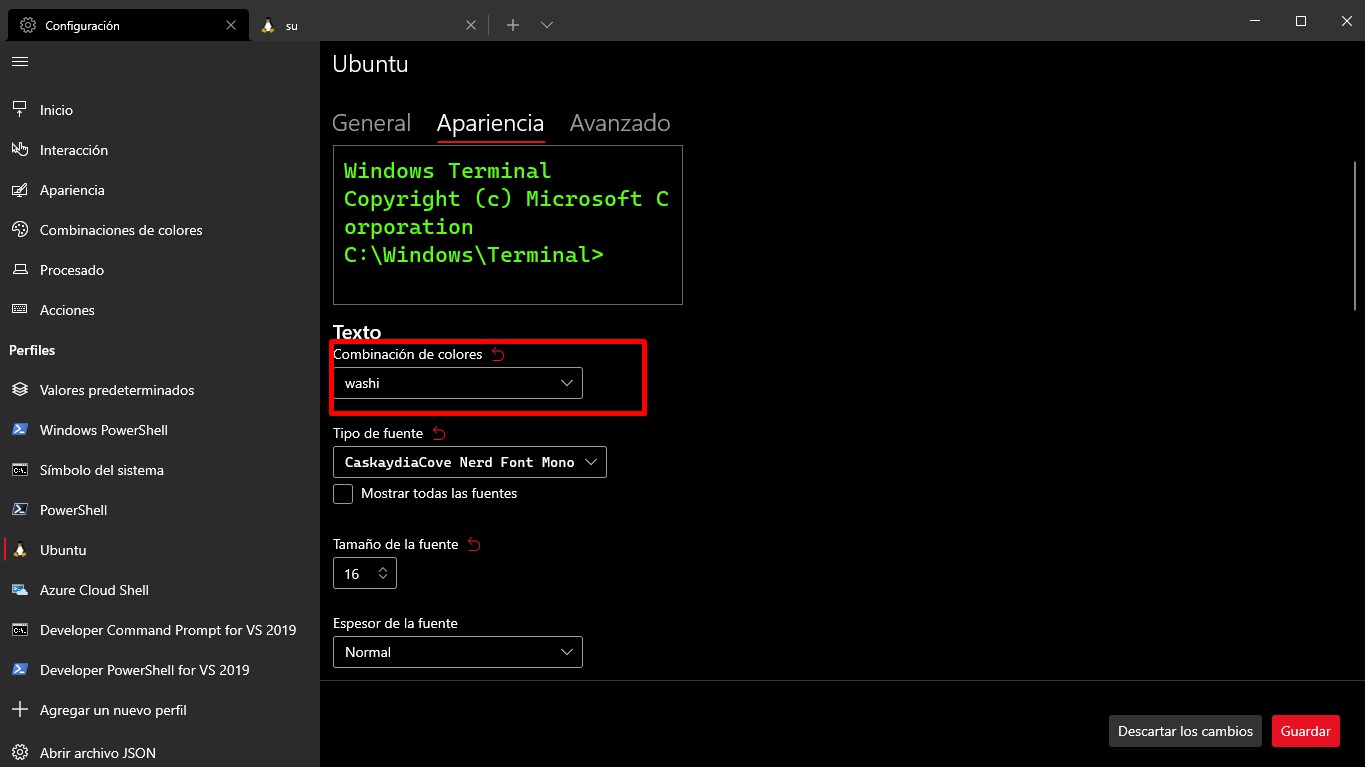Image resolution: width=1365 pixels, height=767 pixels.
Task: Open Combinaciones de colores settings page
Action: pos(160,230)
